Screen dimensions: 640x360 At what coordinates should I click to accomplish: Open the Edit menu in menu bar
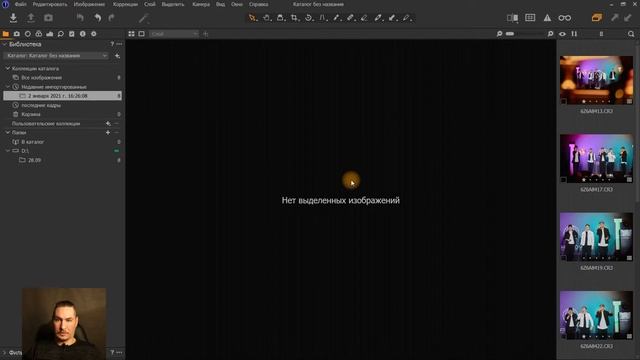[50, 4]
